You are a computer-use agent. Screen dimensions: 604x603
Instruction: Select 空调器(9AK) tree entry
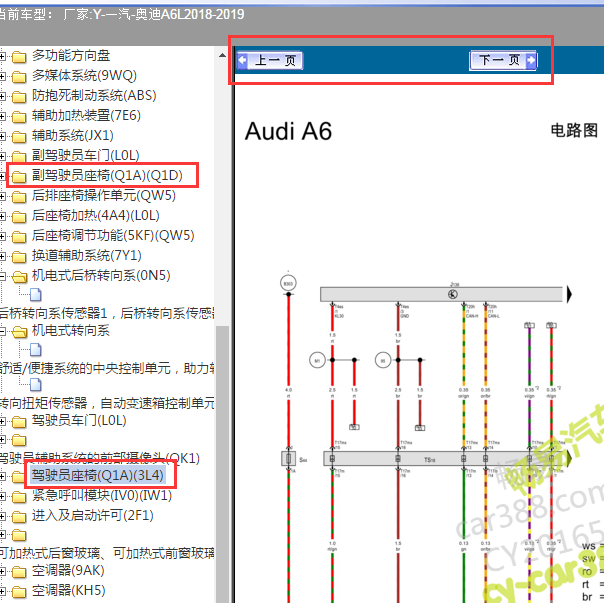[x=68, y=571]
